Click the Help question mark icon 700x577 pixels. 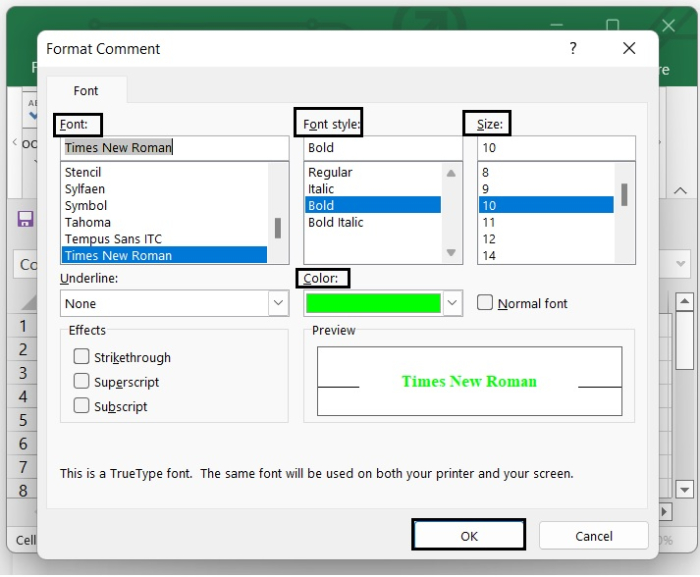click(573, 48)
